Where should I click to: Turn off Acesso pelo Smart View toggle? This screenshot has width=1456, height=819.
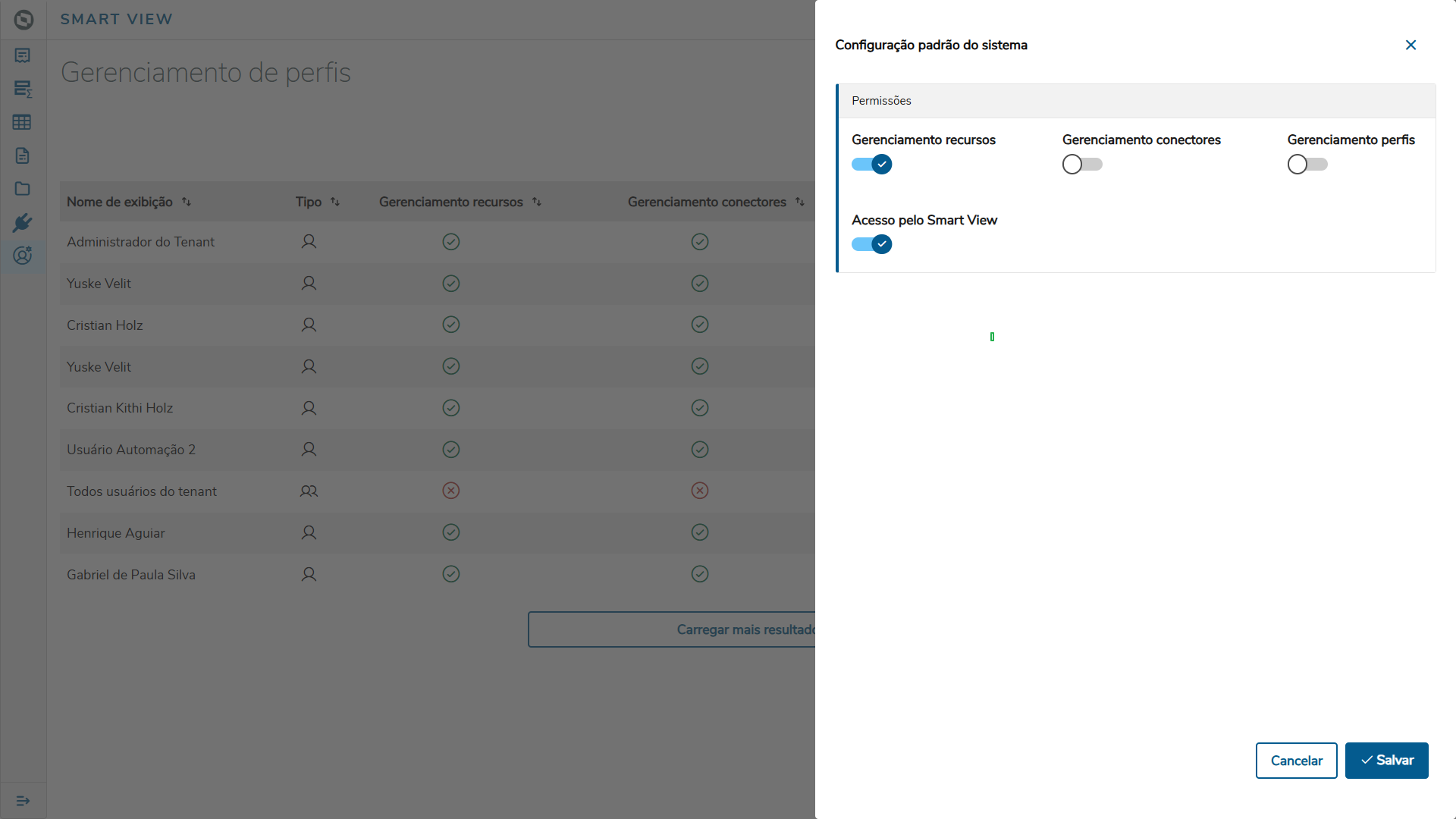[x=871, y=244]
